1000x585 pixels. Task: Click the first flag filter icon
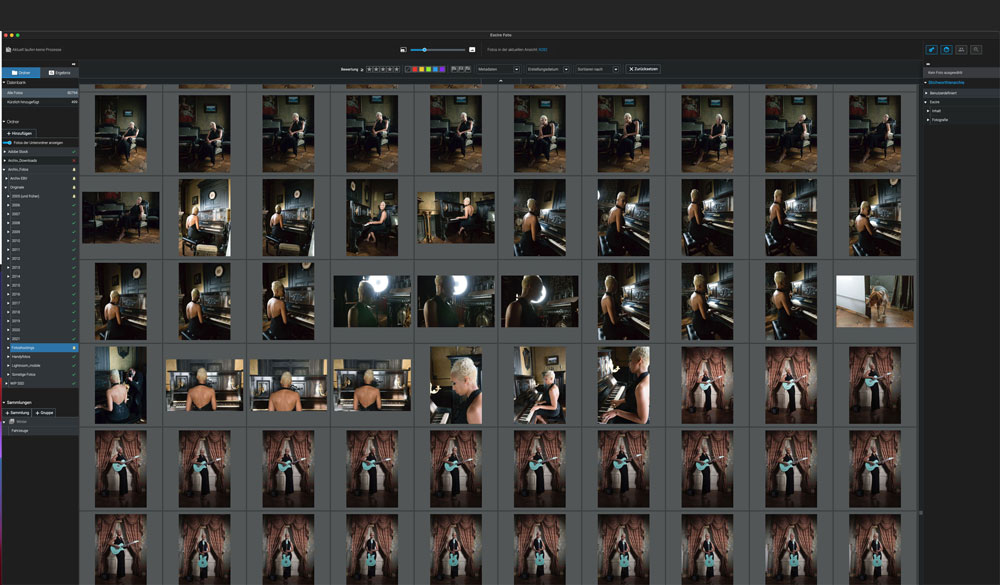point(454,69)
